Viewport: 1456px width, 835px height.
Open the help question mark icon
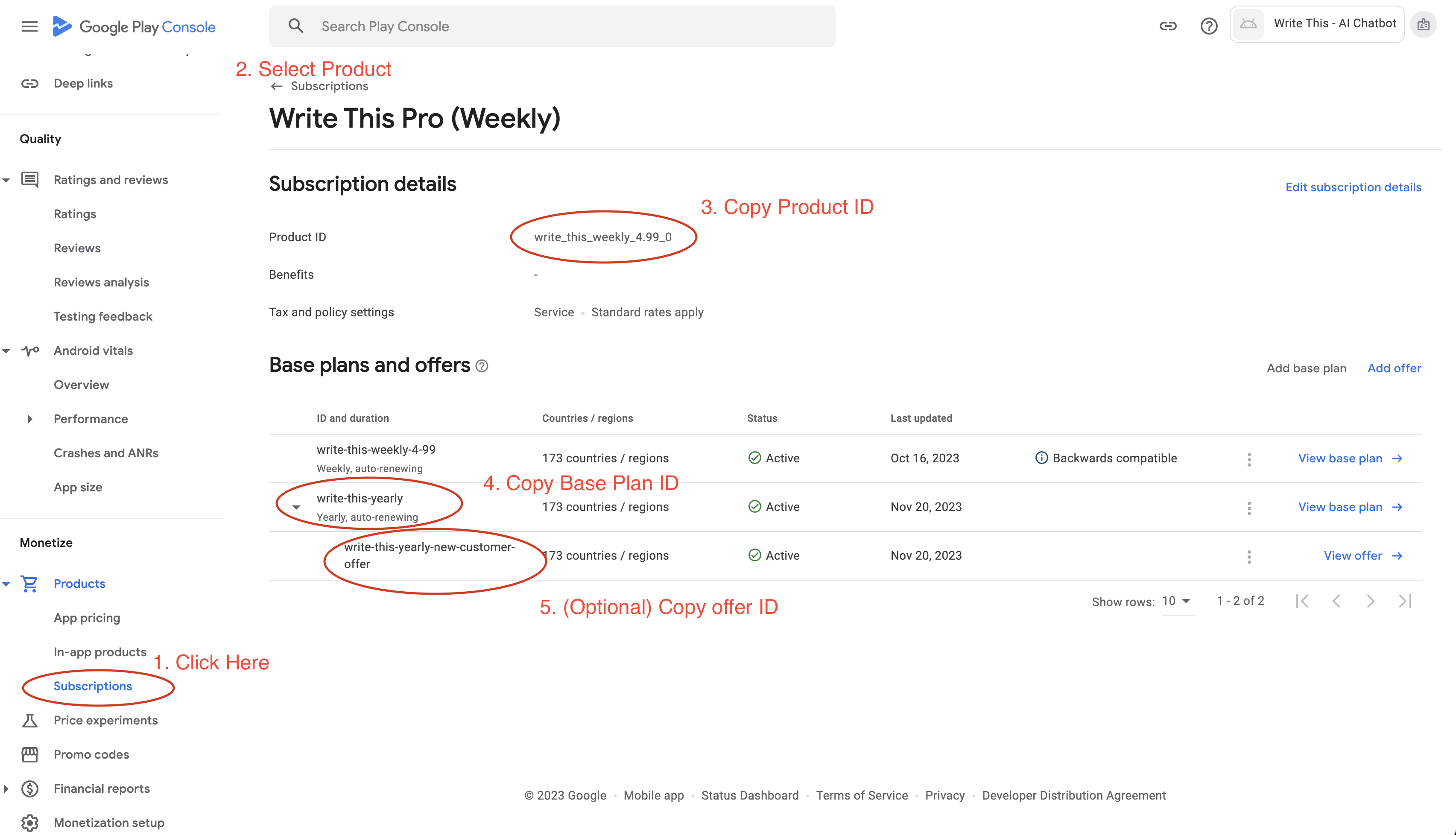point(1209,26)
